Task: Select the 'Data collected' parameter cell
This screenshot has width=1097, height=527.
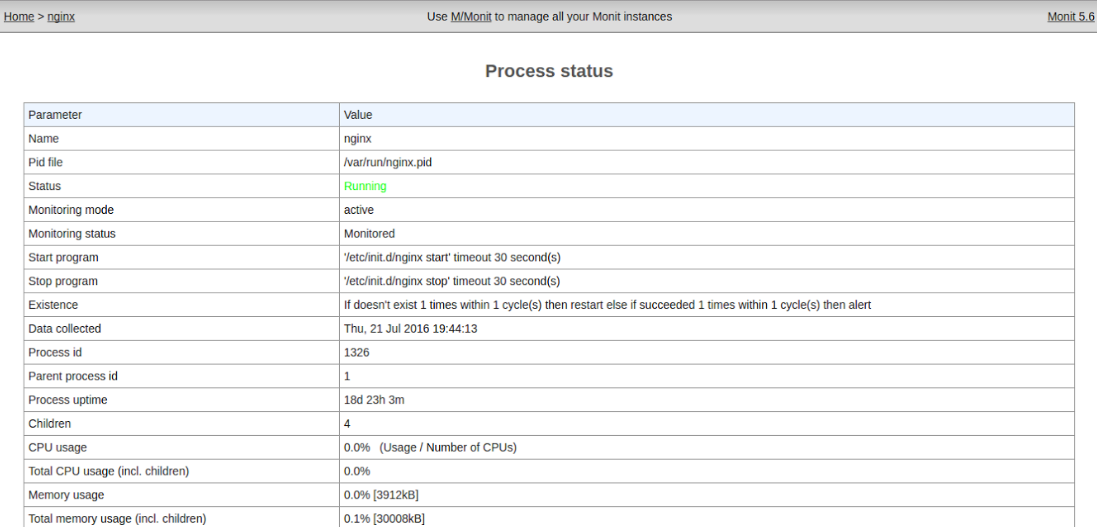Action: click(x=182, y=329)
